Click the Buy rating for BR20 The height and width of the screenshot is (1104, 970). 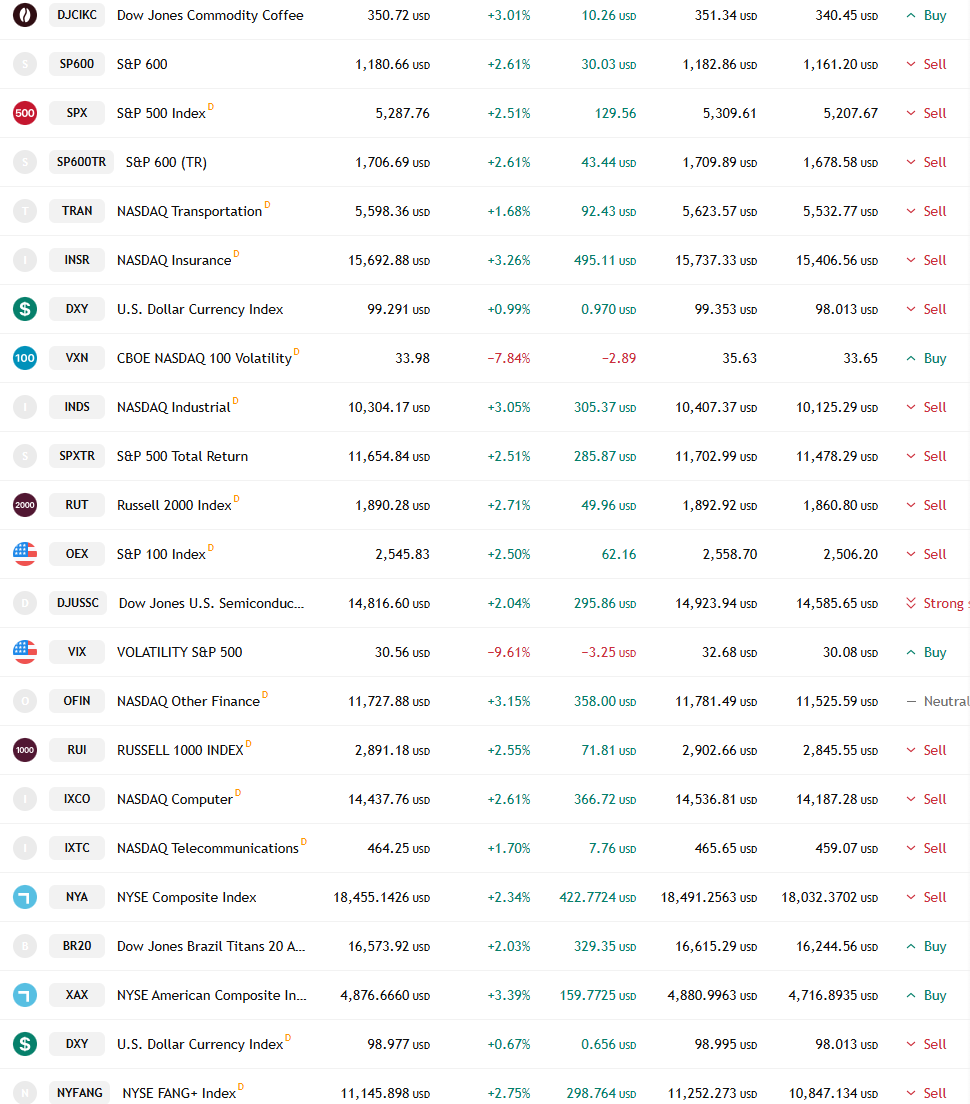[926, 946]
